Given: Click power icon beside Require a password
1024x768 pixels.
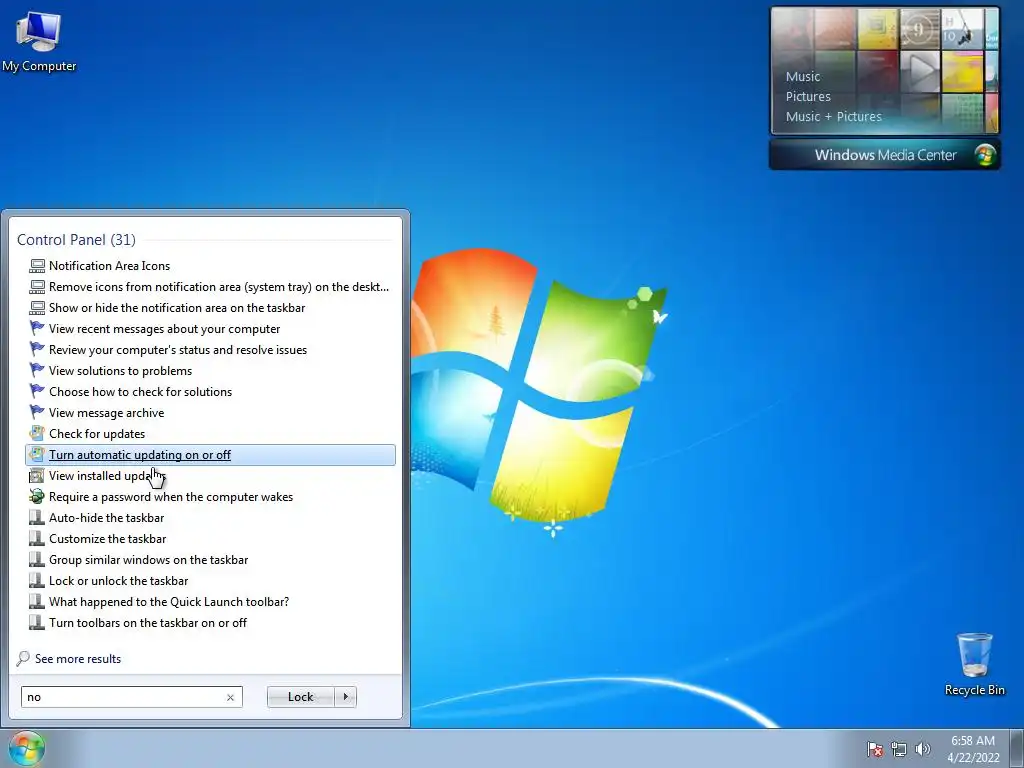Looking at the screenshot, I should 37,496.
